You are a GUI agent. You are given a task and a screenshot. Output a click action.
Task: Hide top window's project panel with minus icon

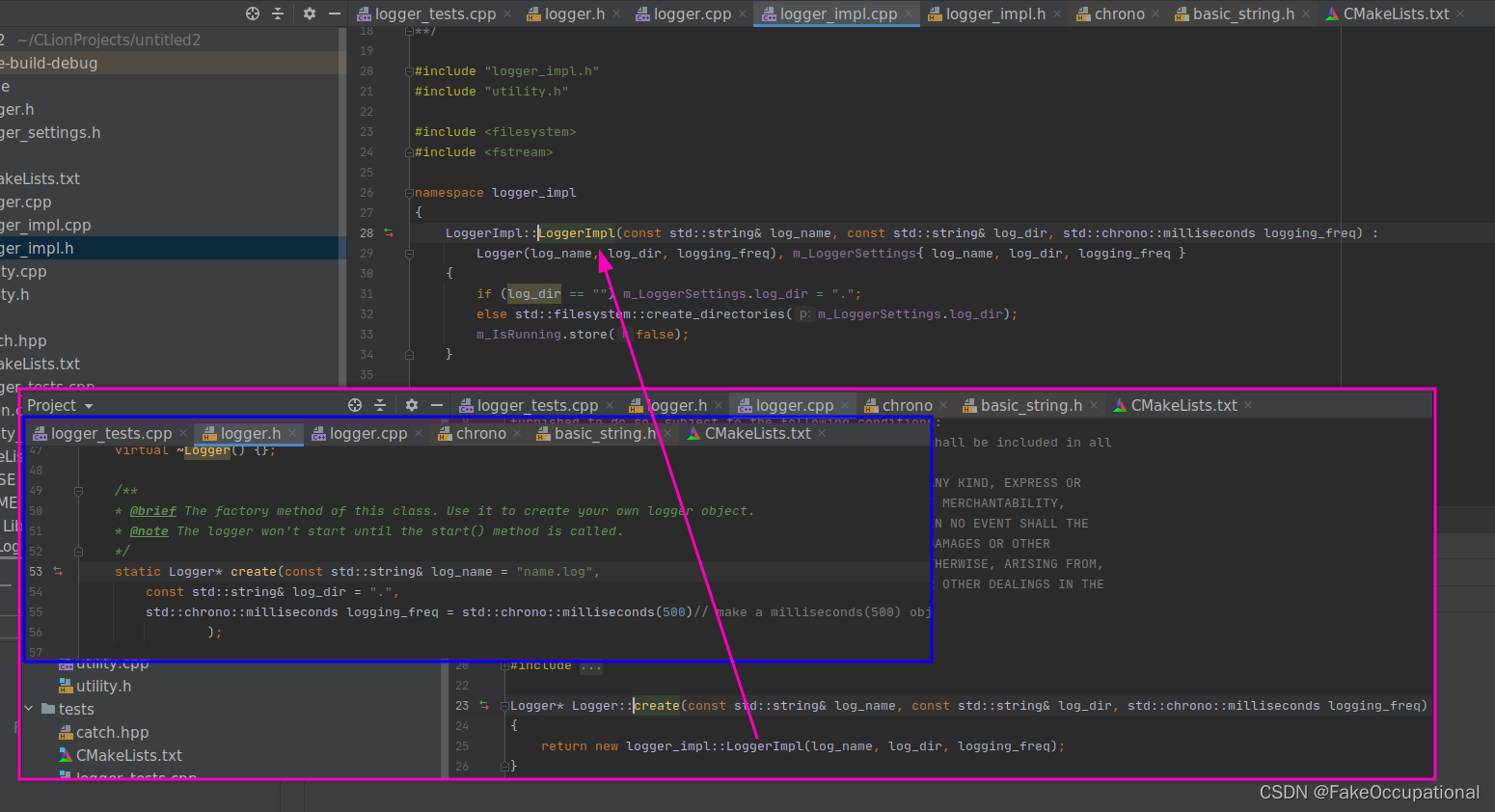(335, 14)
